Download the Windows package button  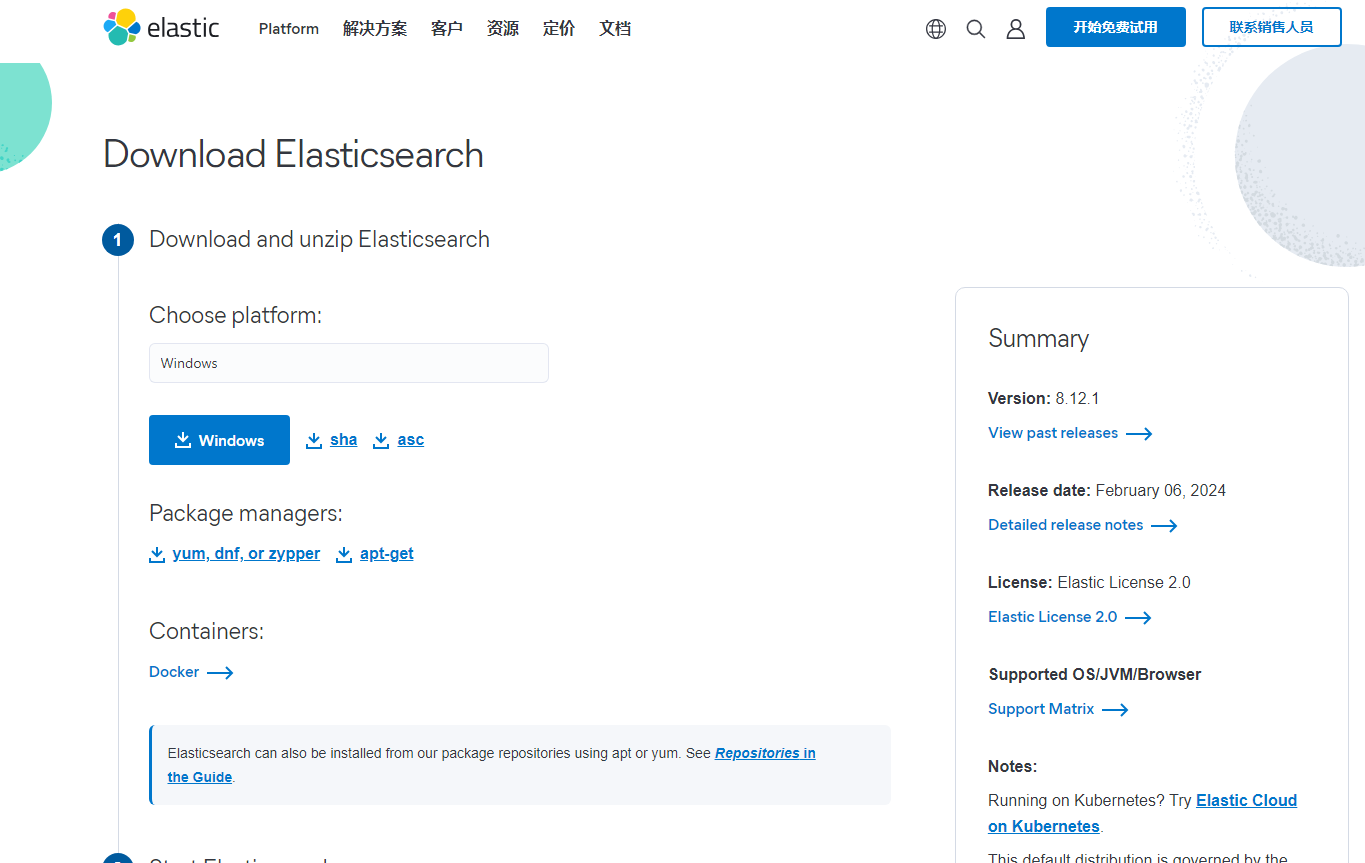tap(219, 440)
